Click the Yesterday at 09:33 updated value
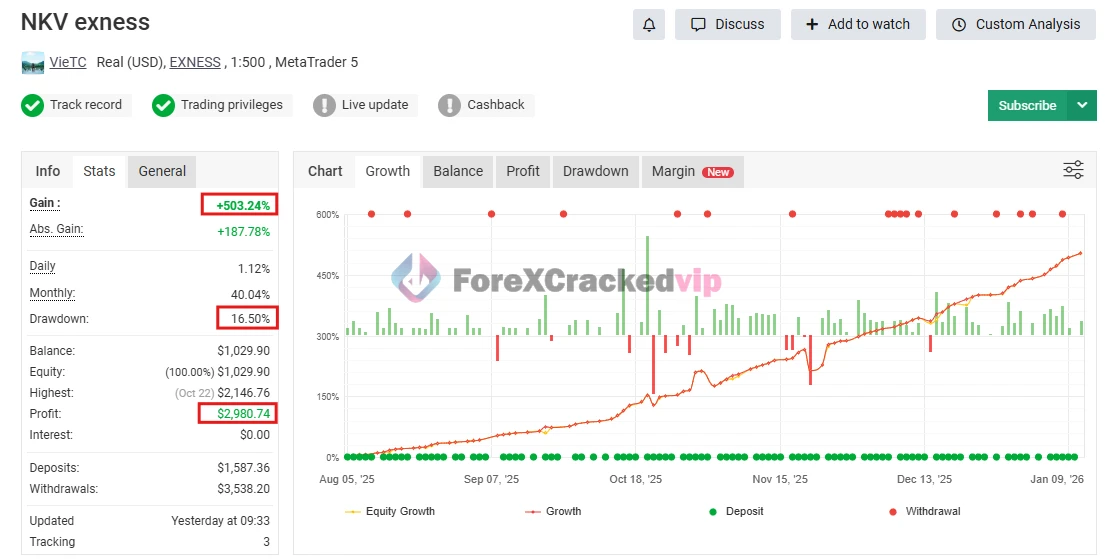Image resolution: width=1113 pixels, height=559 pixels. coord(220,521)
